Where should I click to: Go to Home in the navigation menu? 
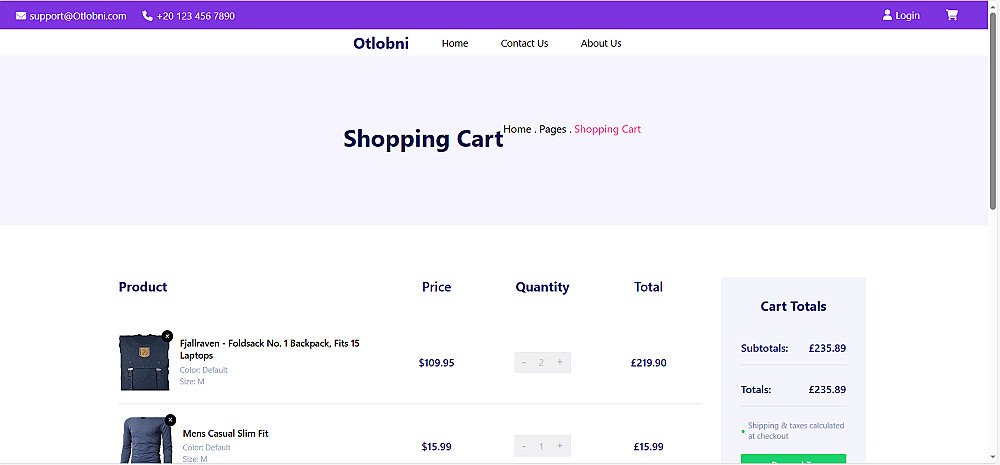455,43
